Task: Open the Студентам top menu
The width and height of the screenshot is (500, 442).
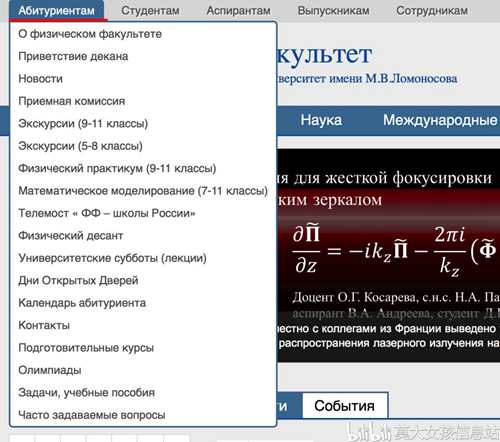Action: pyautogui.click(x=150, y=11)
